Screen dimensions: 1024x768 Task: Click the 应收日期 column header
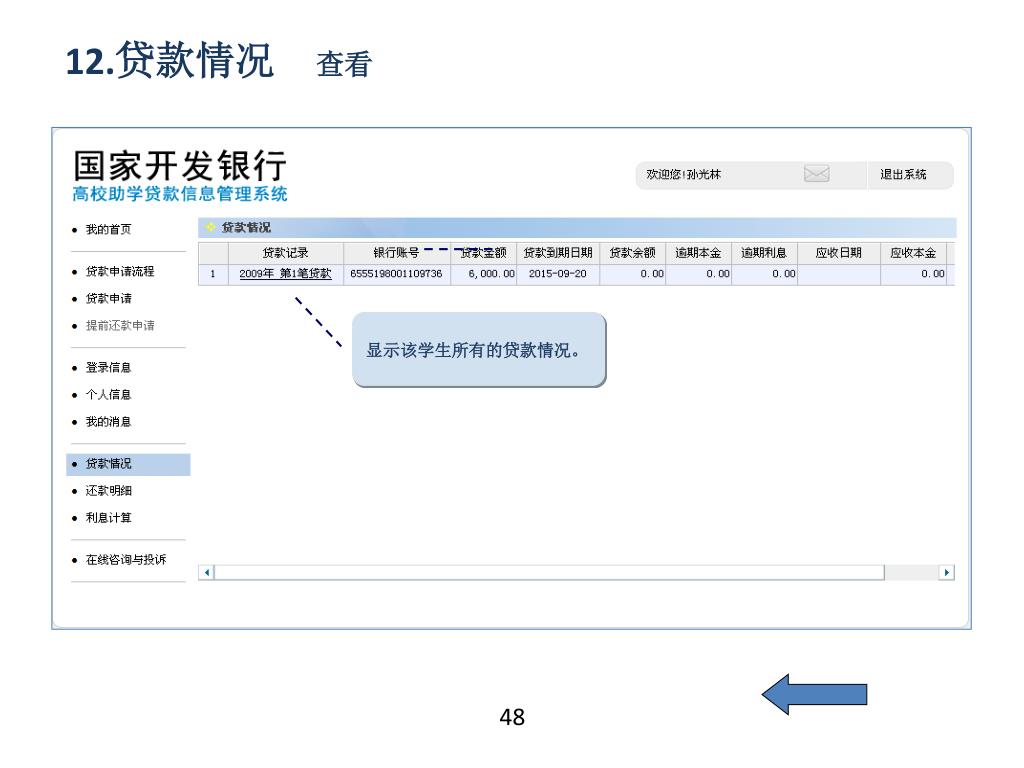[x=839, y=253]
